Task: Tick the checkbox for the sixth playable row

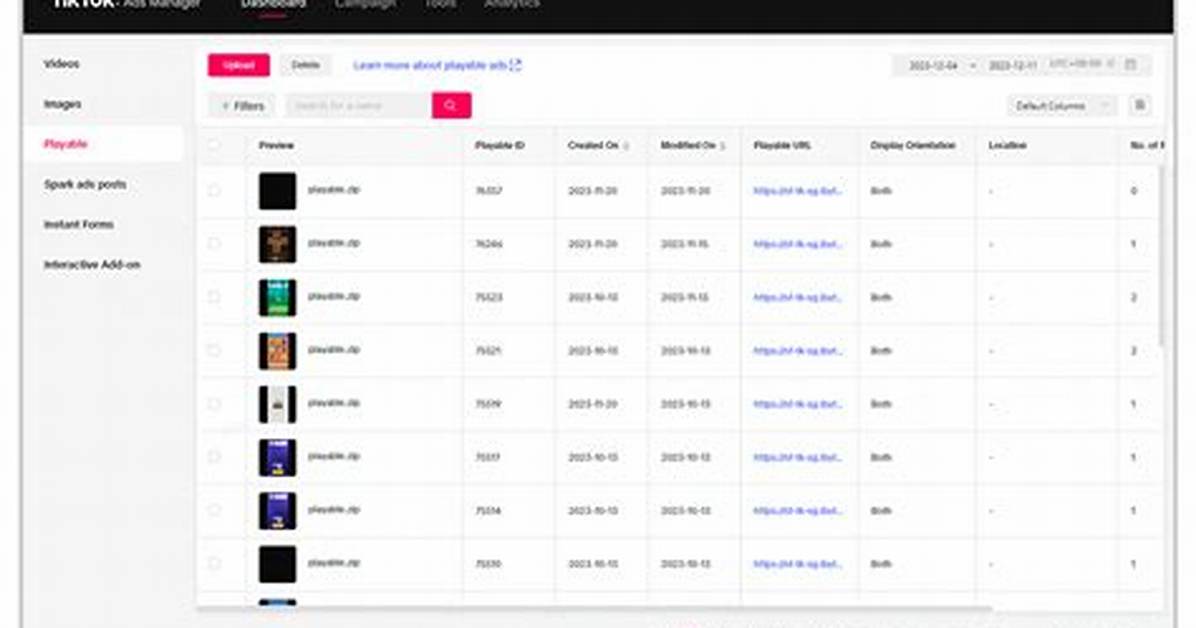Action: point(214,457)
